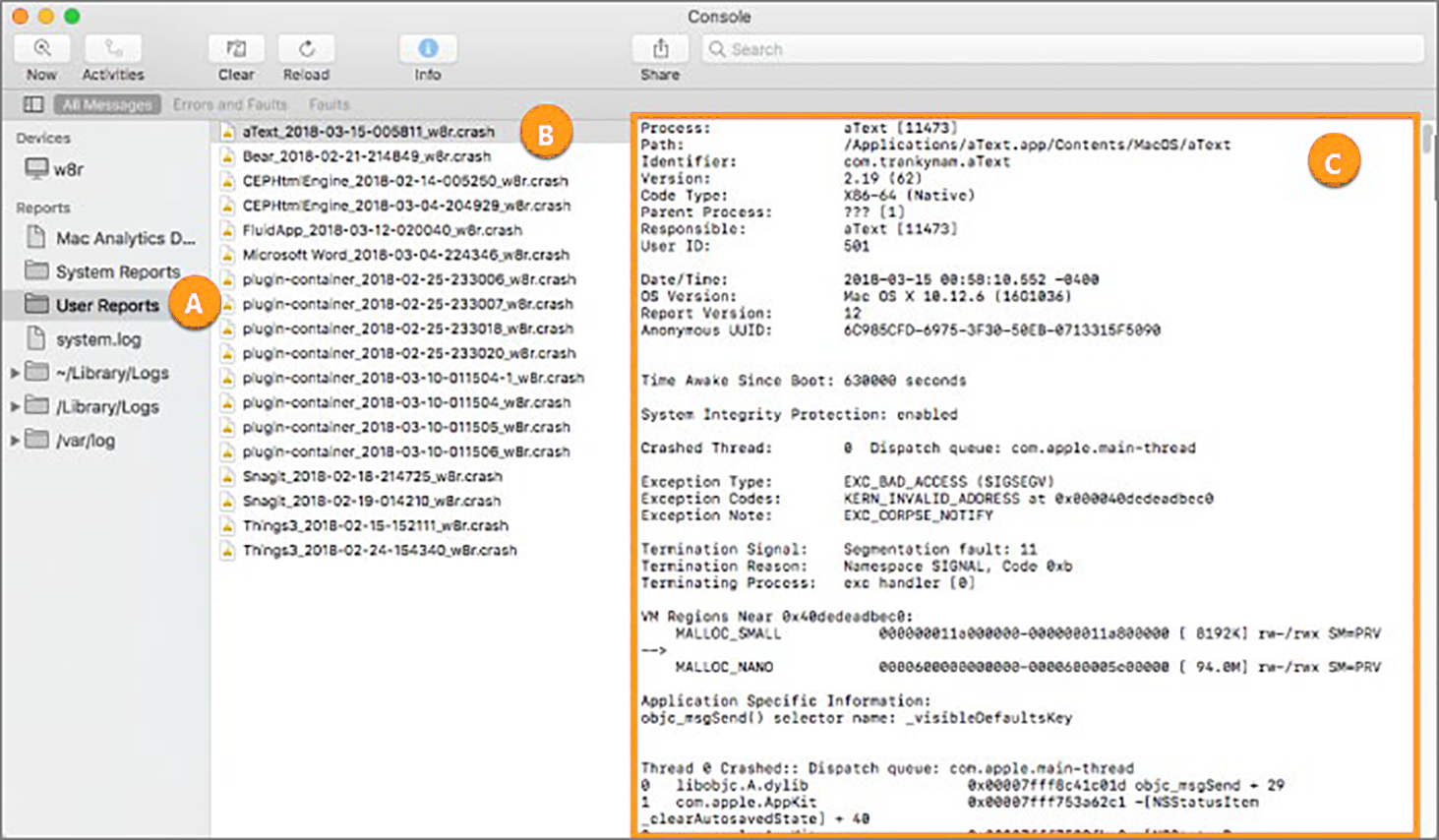The image size is (1439, 840).
Task: Click the Share icon
Action: coord(659,48)
